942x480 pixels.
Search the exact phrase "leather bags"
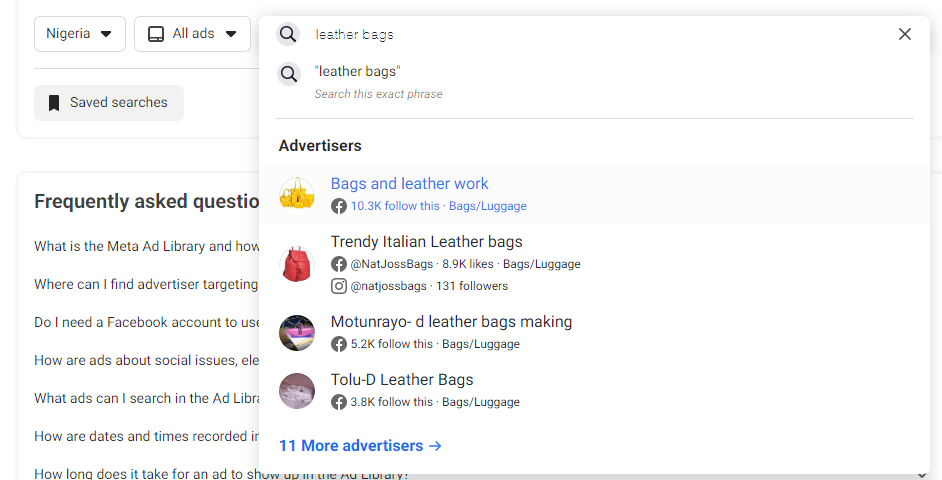coord(595,82)
